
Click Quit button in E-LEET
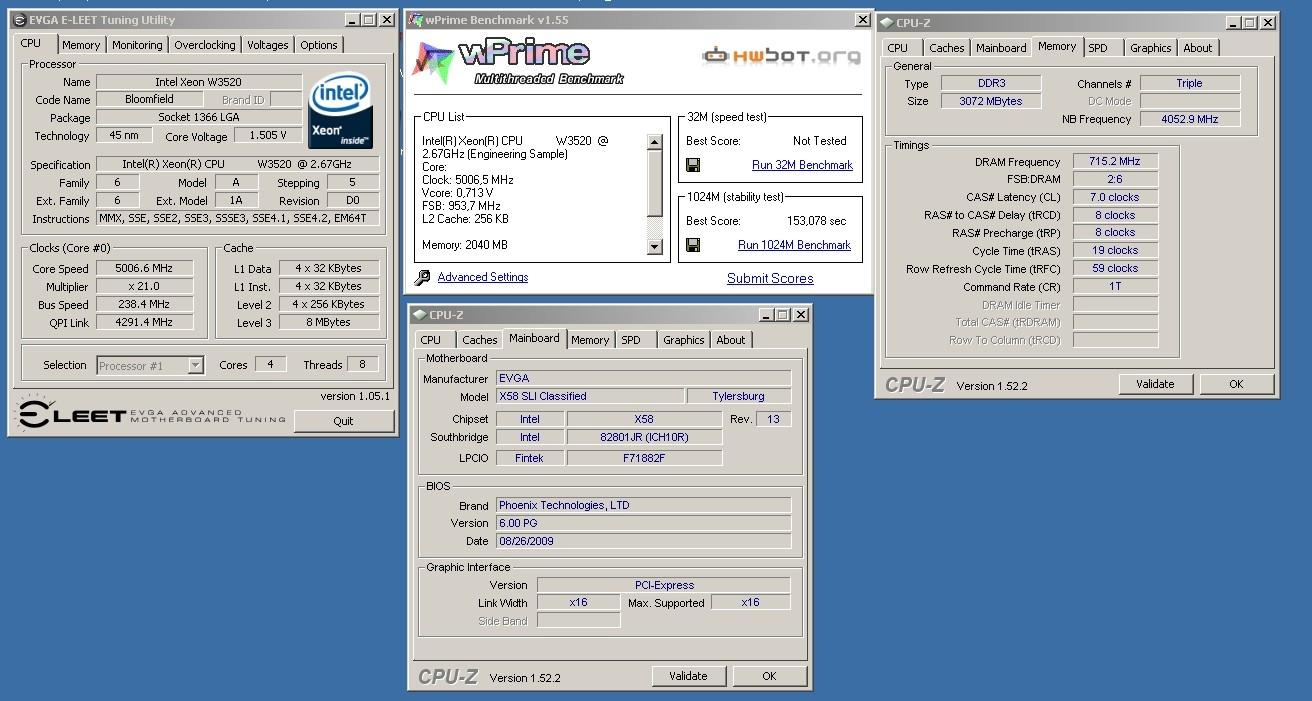[x=343, y=421]
